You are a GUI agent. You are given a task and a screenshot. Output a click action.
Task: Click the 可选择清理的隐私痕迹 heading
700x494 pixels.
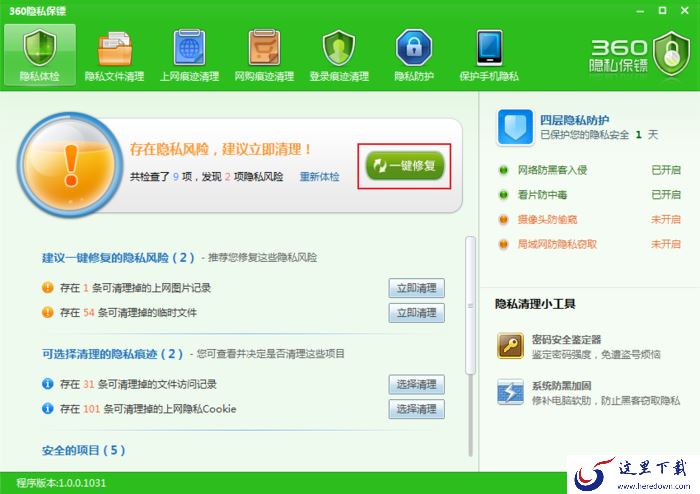(x=112, y=354)
